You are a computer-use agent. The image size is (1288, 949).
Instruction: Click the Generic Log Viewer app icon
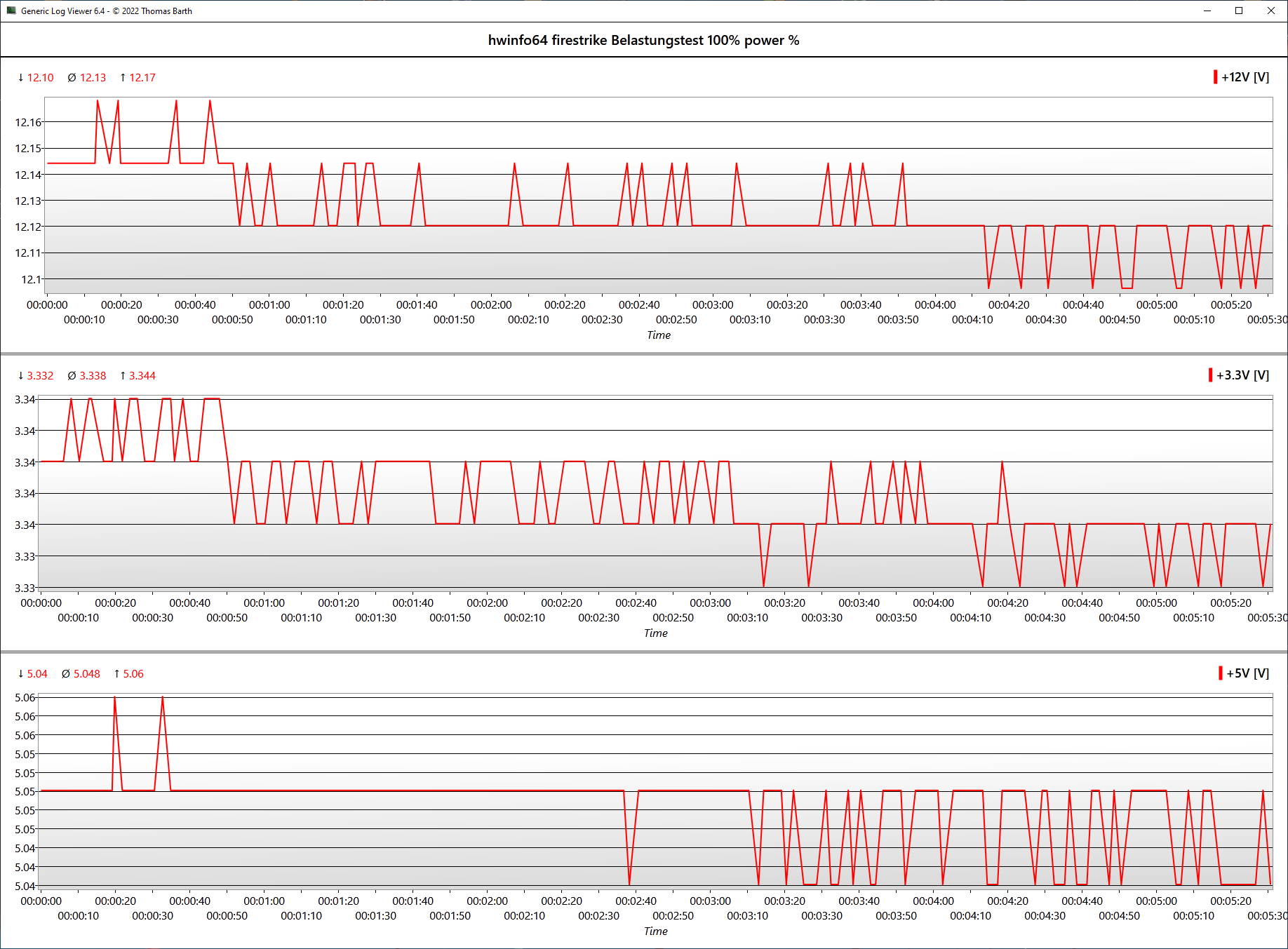11,11
